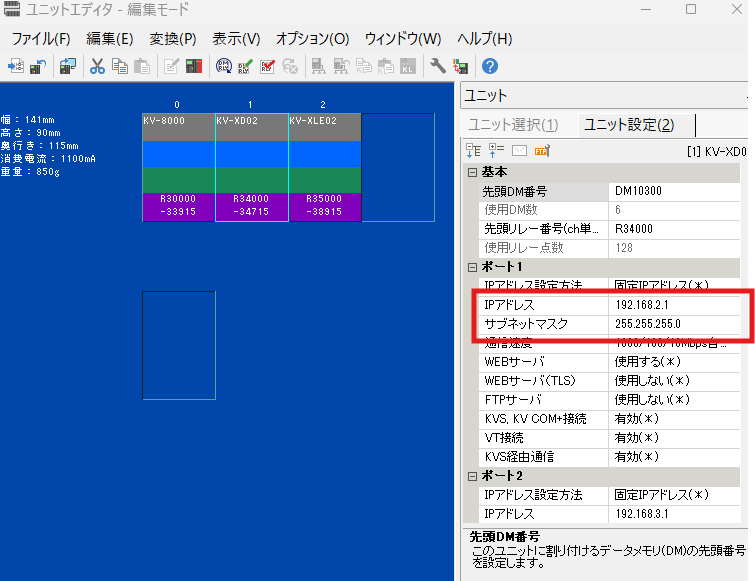This screenshot has width=755, height=581.
Task: Open オプション(O) menu
Action: pos(312,39)
